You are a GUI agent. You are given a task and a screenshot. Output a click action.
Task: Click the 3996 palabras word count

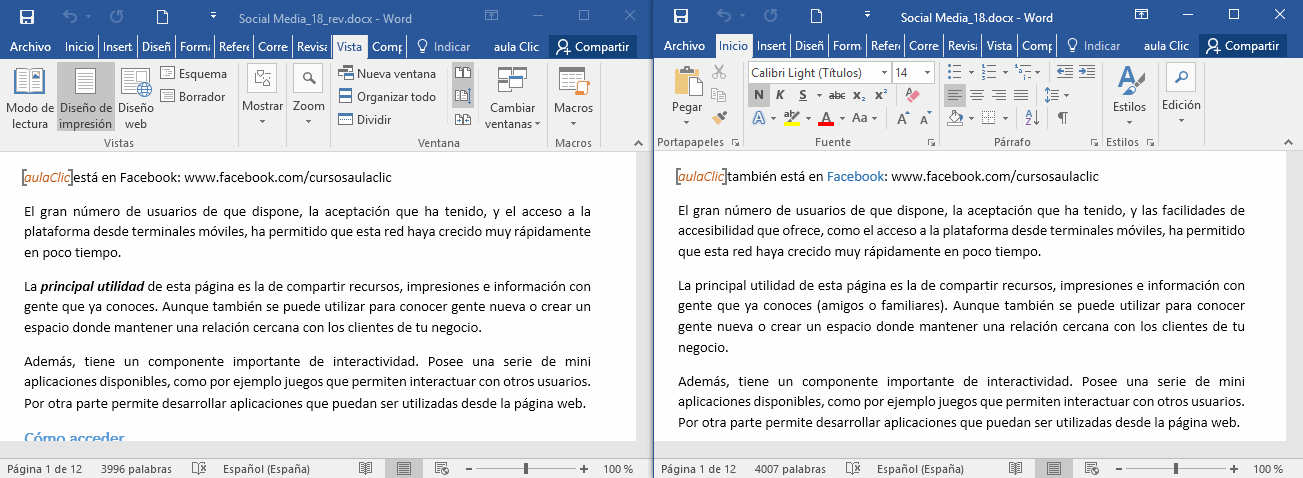tap(136, 469)
